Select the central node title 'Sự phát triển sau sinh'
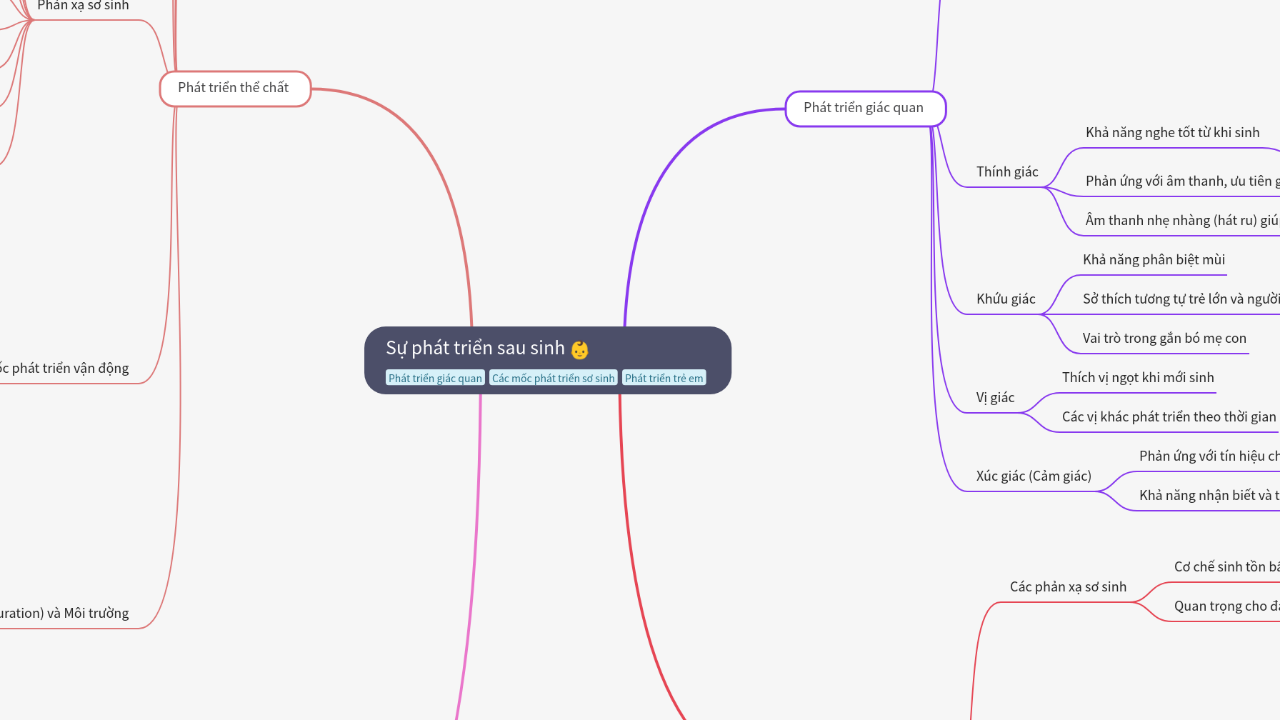This screenshot has width=1280, height=720. [x=475, y=348]
